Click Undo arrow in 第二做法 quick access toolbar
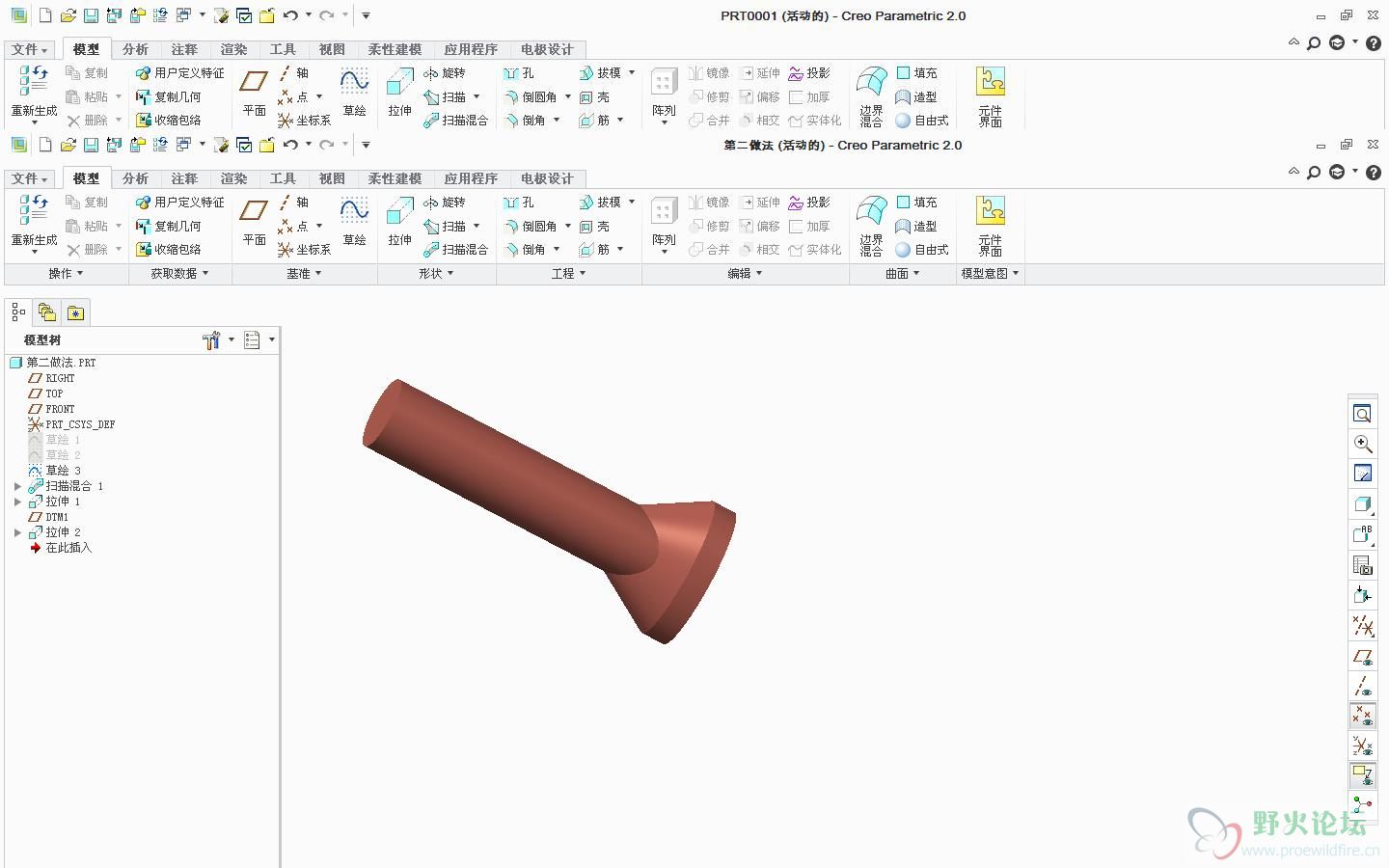The width and height of the screenshot is (1389, 868). coord(290,145)
